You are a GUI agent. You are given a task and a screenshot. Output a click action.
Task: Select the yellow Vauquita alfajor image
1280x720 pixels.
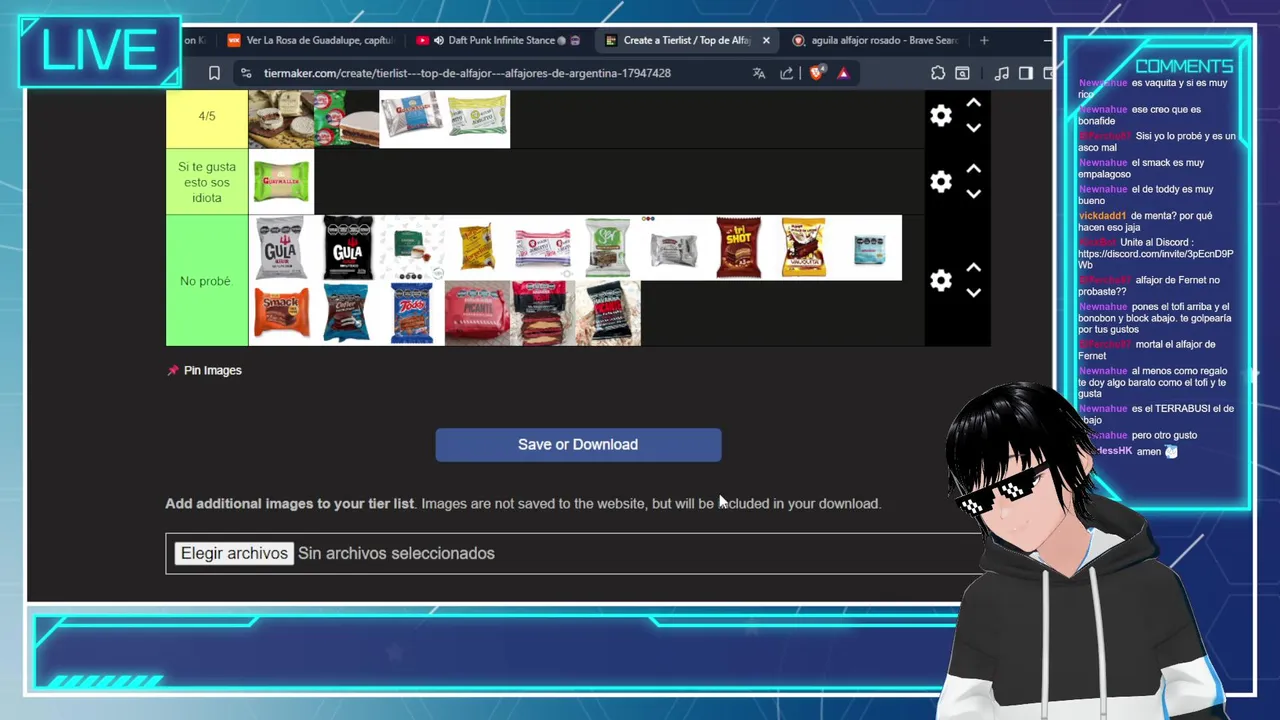[x=804, y=248]
